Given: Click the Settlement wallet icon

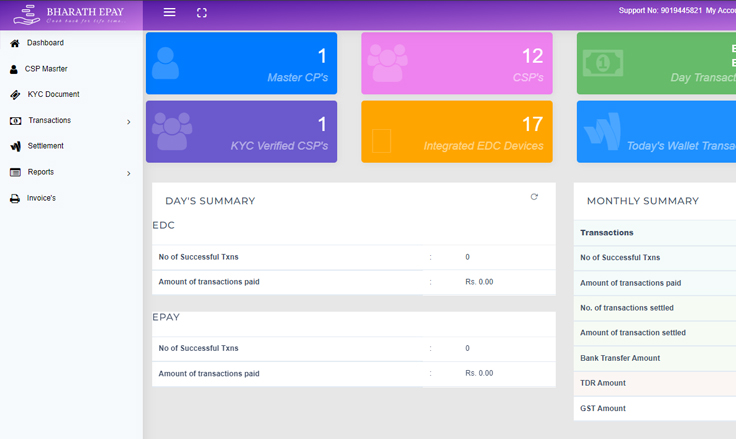Looking at the screenshot, I should pos(15,146).
